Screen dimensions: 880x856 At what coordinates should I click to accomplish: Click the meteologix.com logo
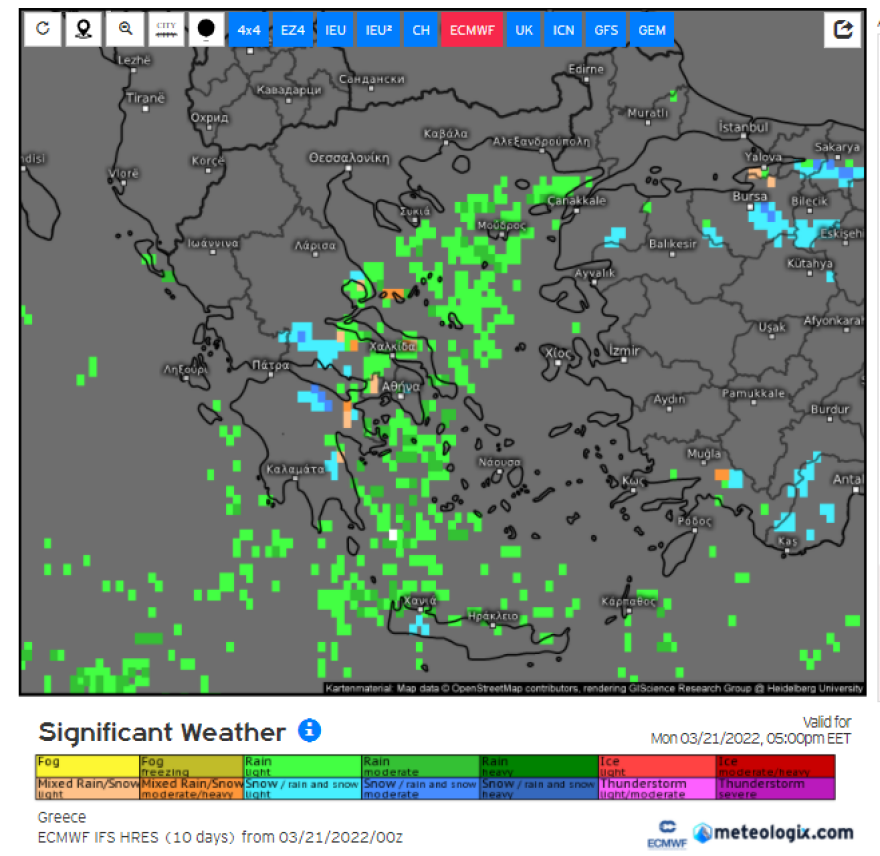(774, 832)
